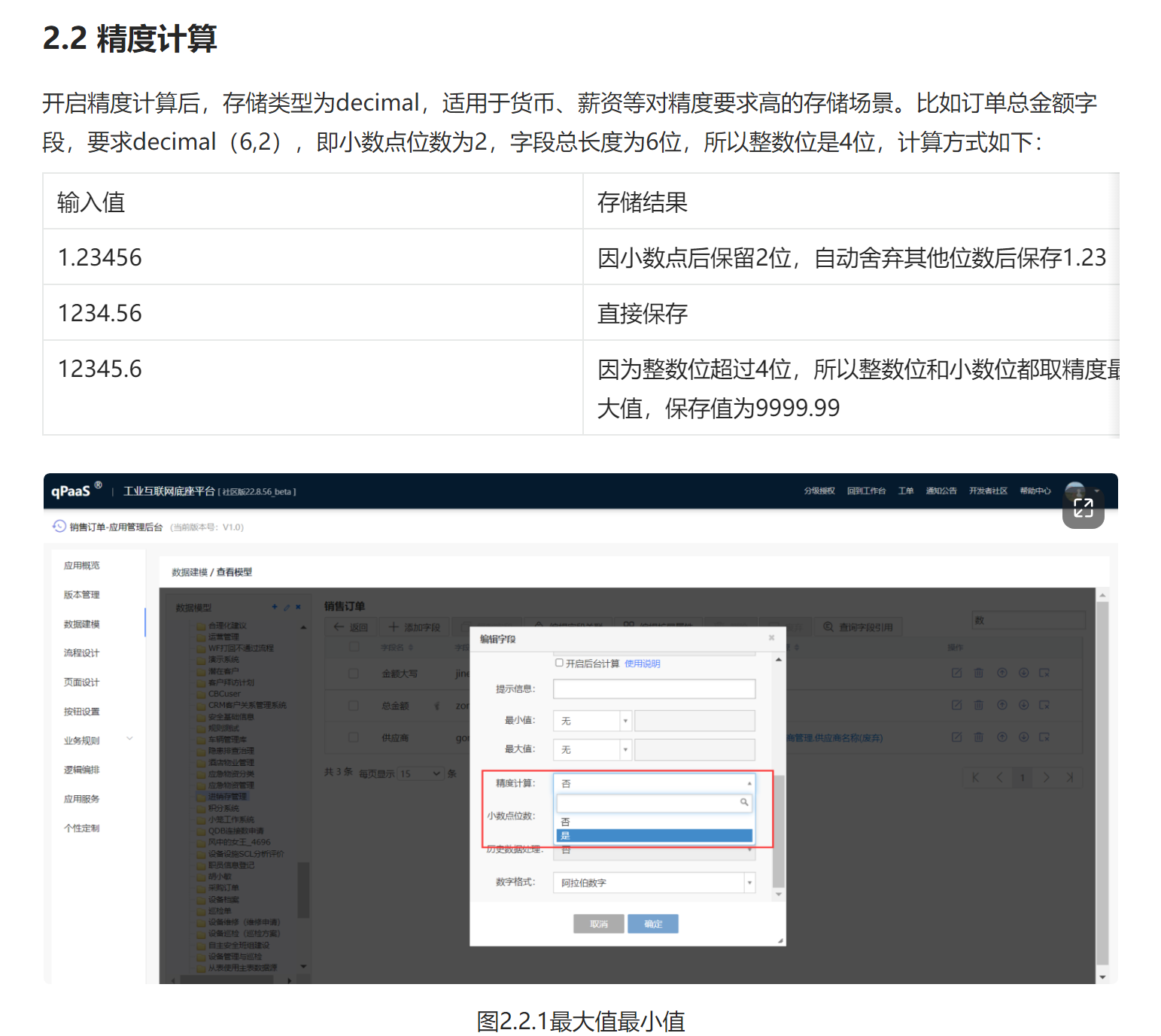This screenshot has height=1036, width=1161.
Task: Click the 使用说明 link
Action: 642,664
